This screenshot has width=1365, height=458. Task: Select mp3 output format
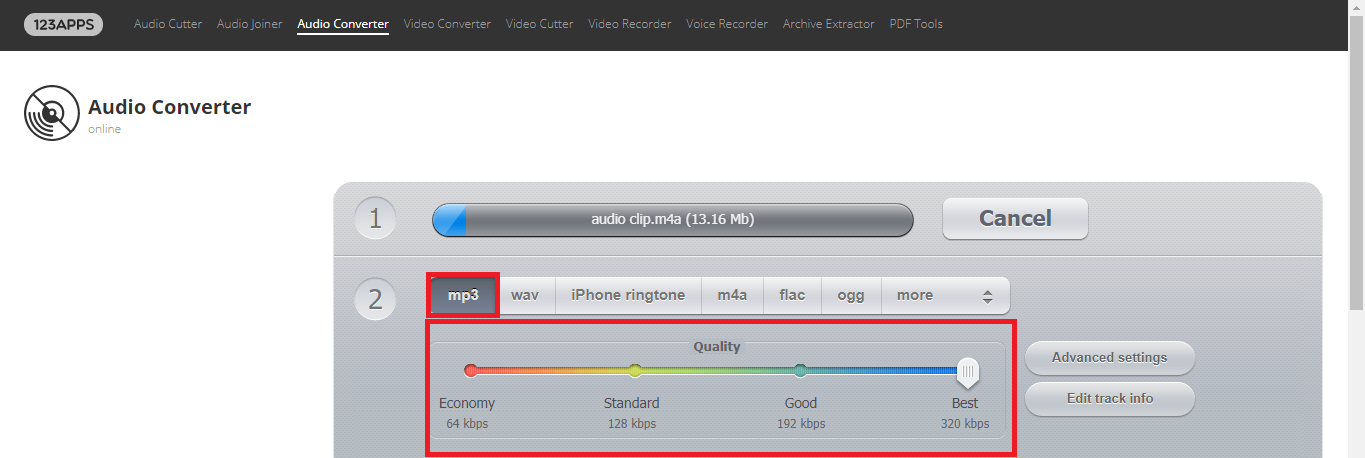[x=464, y=295]
